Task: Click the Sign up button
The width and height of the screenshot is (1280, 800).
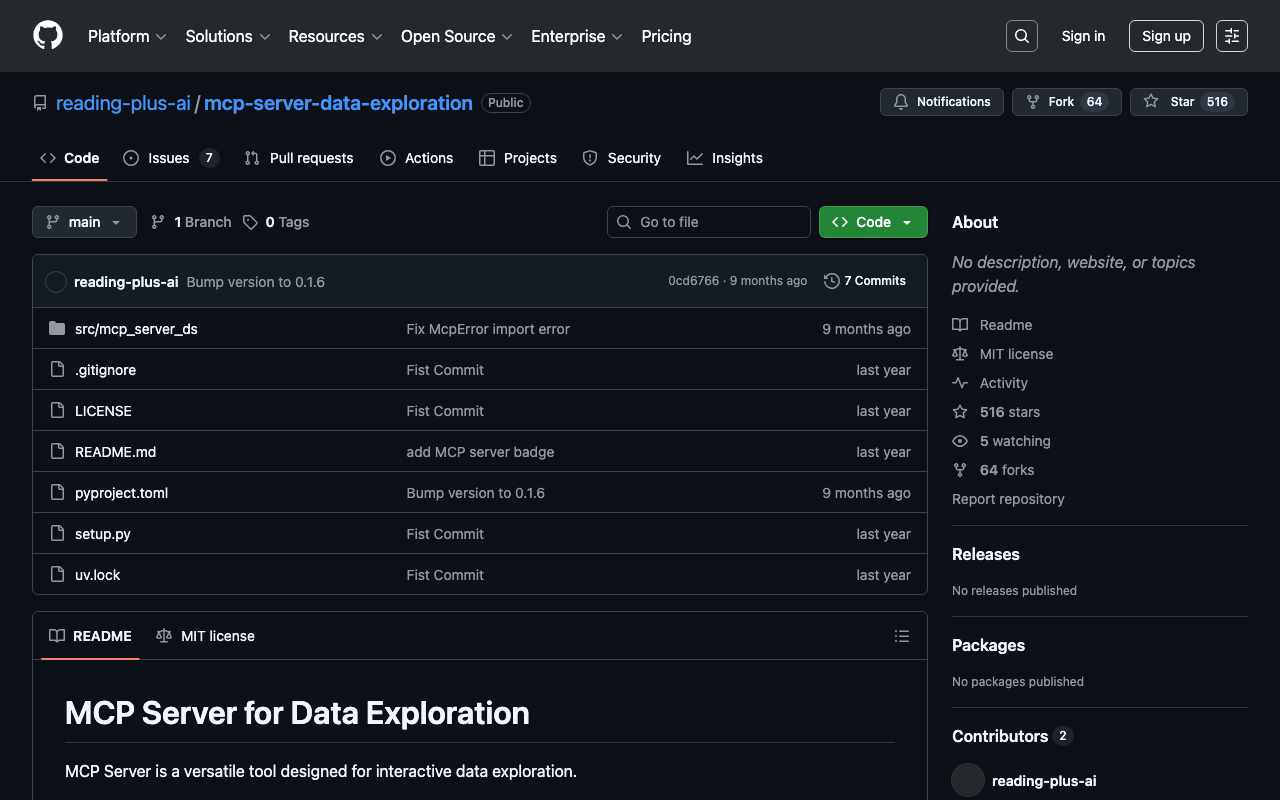Action: coord(1165,36)
